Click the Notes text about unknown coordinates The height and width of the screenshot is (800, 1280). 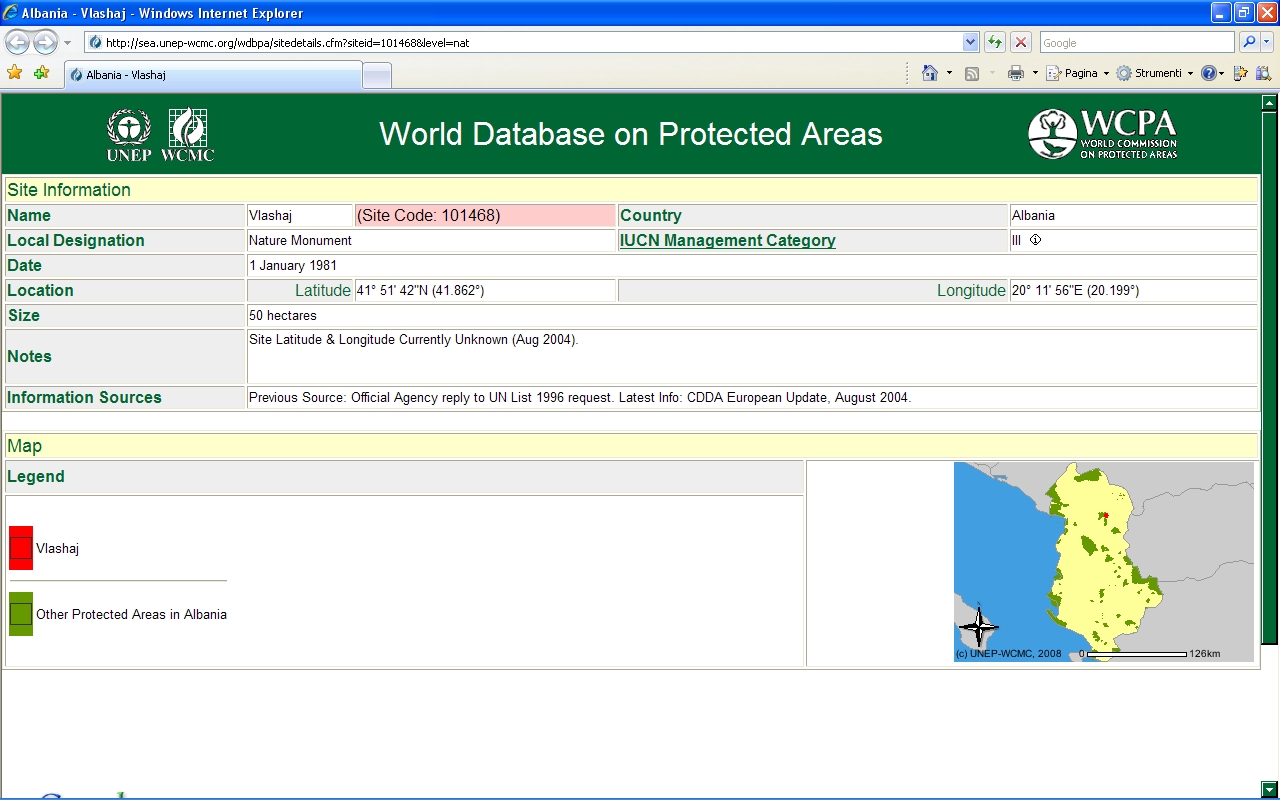point(414,339)
